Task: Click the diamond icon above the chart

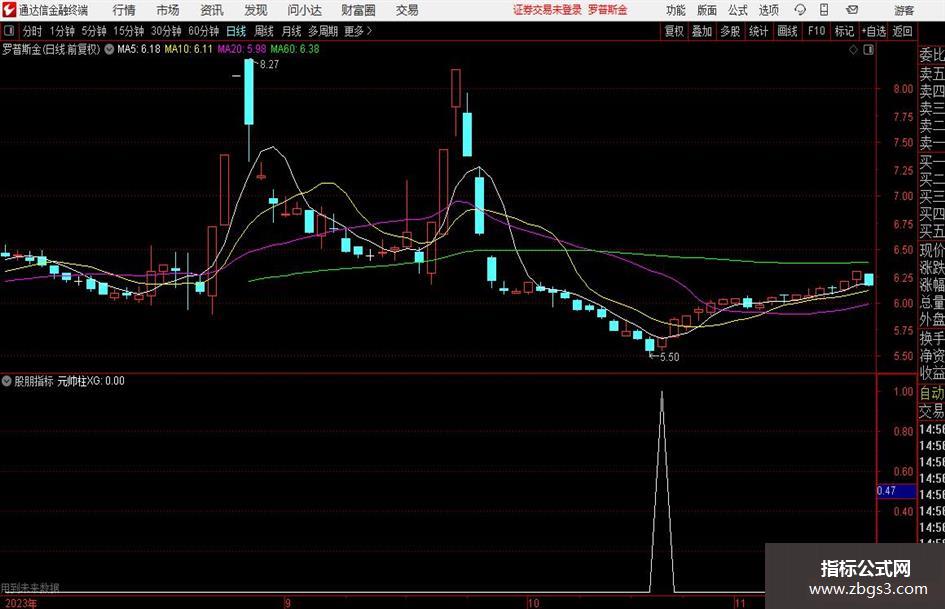Action: pos(853,50)
